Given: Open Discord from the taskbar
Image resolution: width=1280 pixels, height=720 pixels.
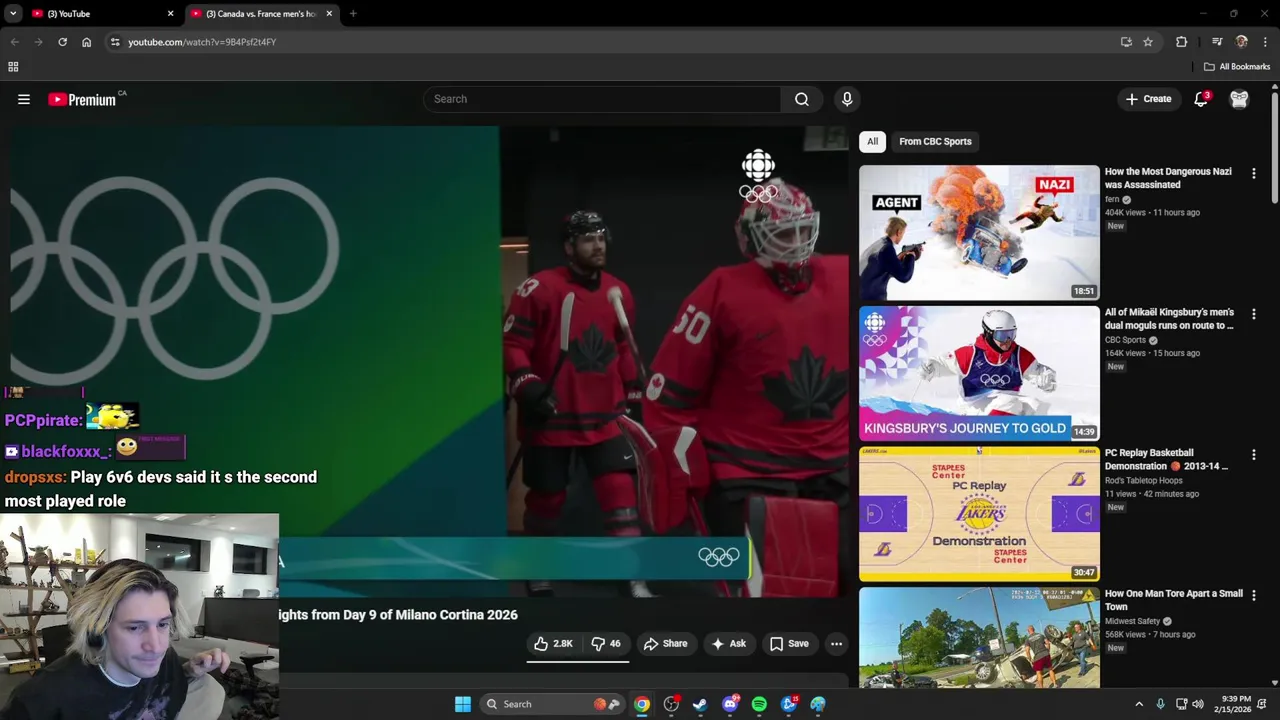Looking at the screenshot, I should coord(730,704).
